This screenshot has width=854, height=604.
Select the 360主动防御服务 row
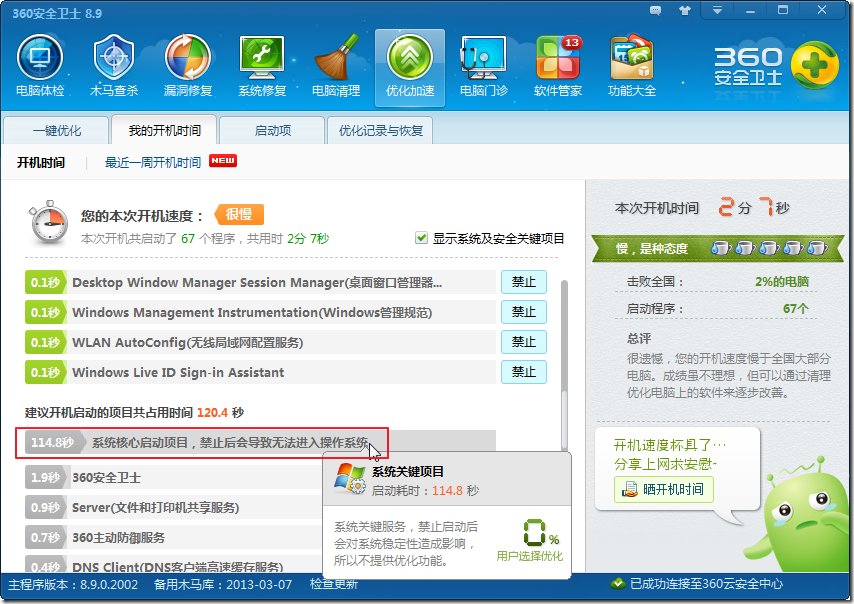[x=173, y=537]
